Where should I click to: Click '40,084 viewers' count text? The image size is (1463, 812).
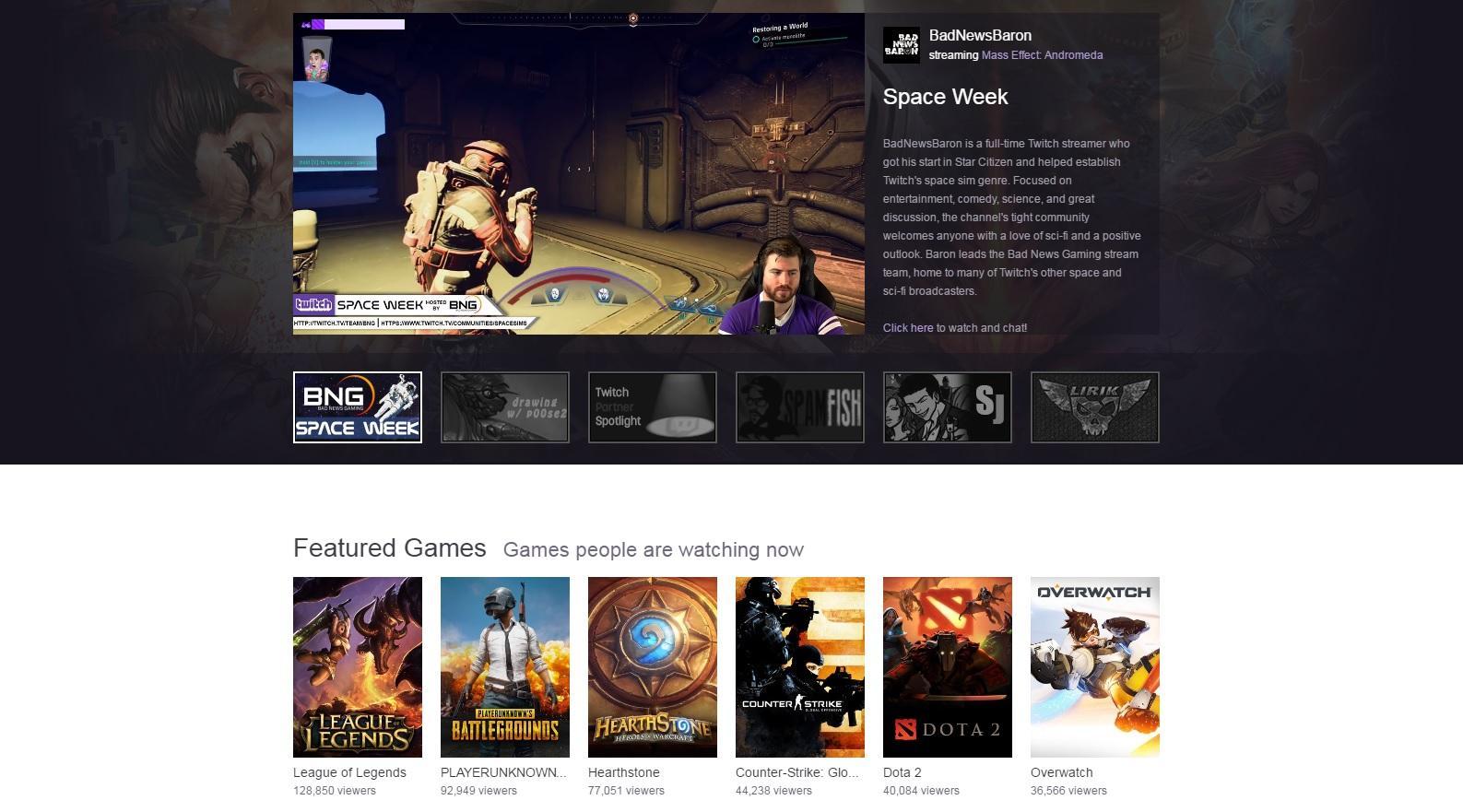[921, 791]
